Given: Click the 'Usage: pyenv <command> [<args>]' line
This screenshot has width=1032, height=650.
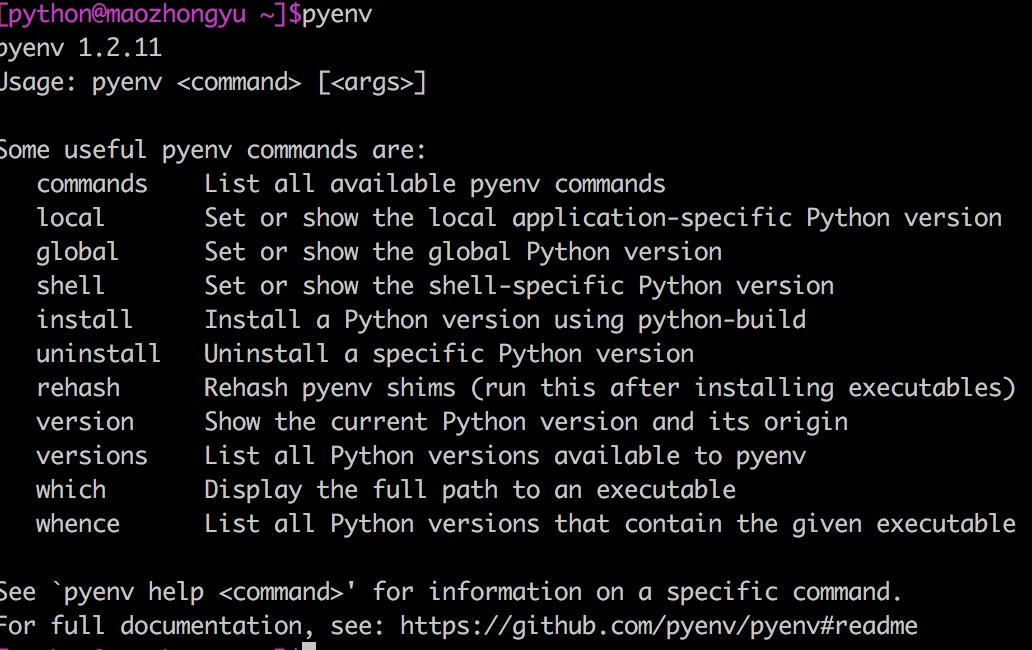Looking at the screenshot, I should [213, 82].
